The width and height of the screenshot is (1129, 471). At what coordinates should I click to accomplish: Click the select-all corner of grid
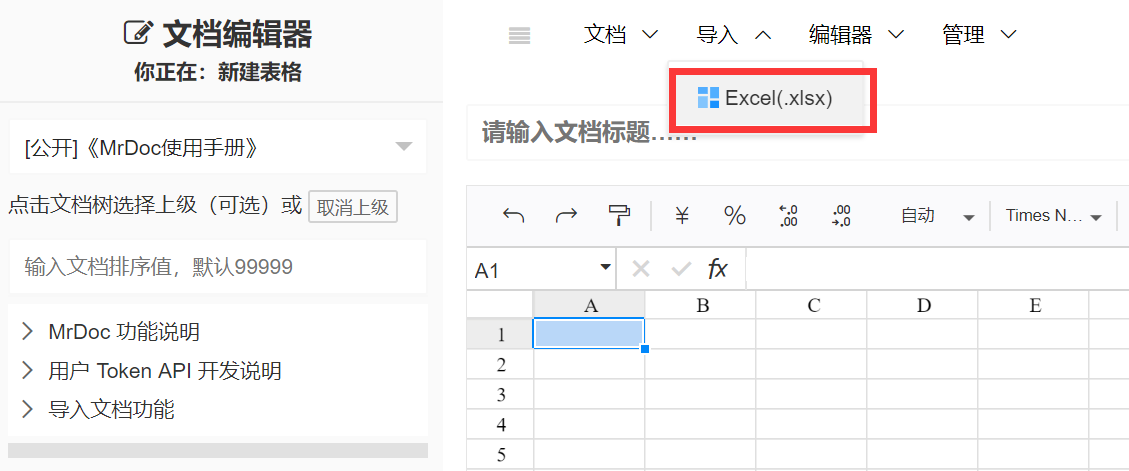coord(500,305)
